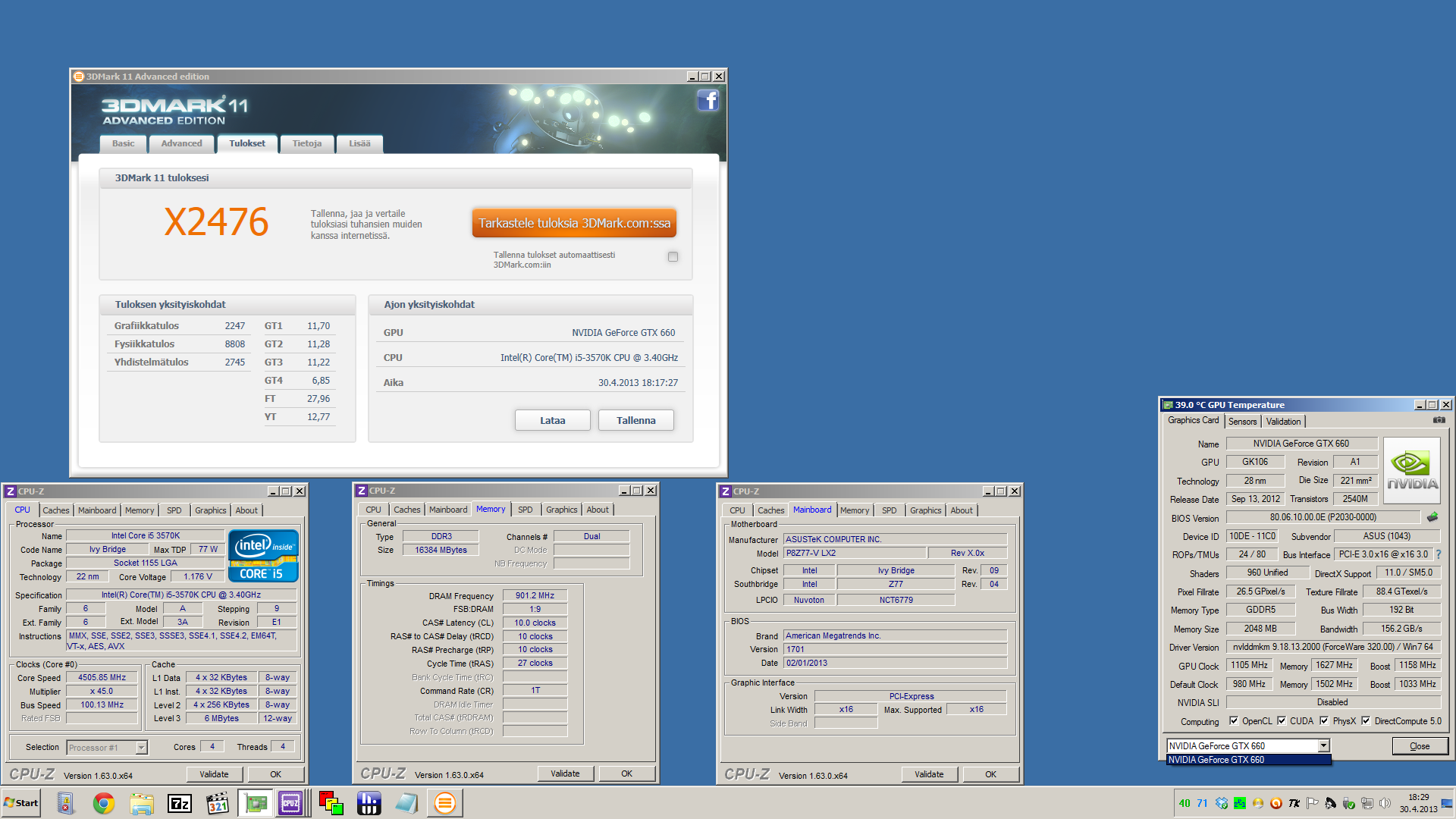Toggle the PhysX checkbox in GPU-Z
Image resolution: width=1456 pixels, height=819 pixels.
coord(1324,721)
